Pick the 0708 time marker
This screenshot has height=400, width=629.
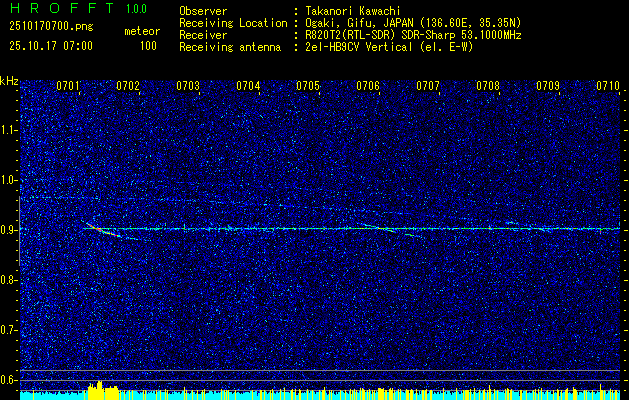pyautogui.click(x=488, y=86)
